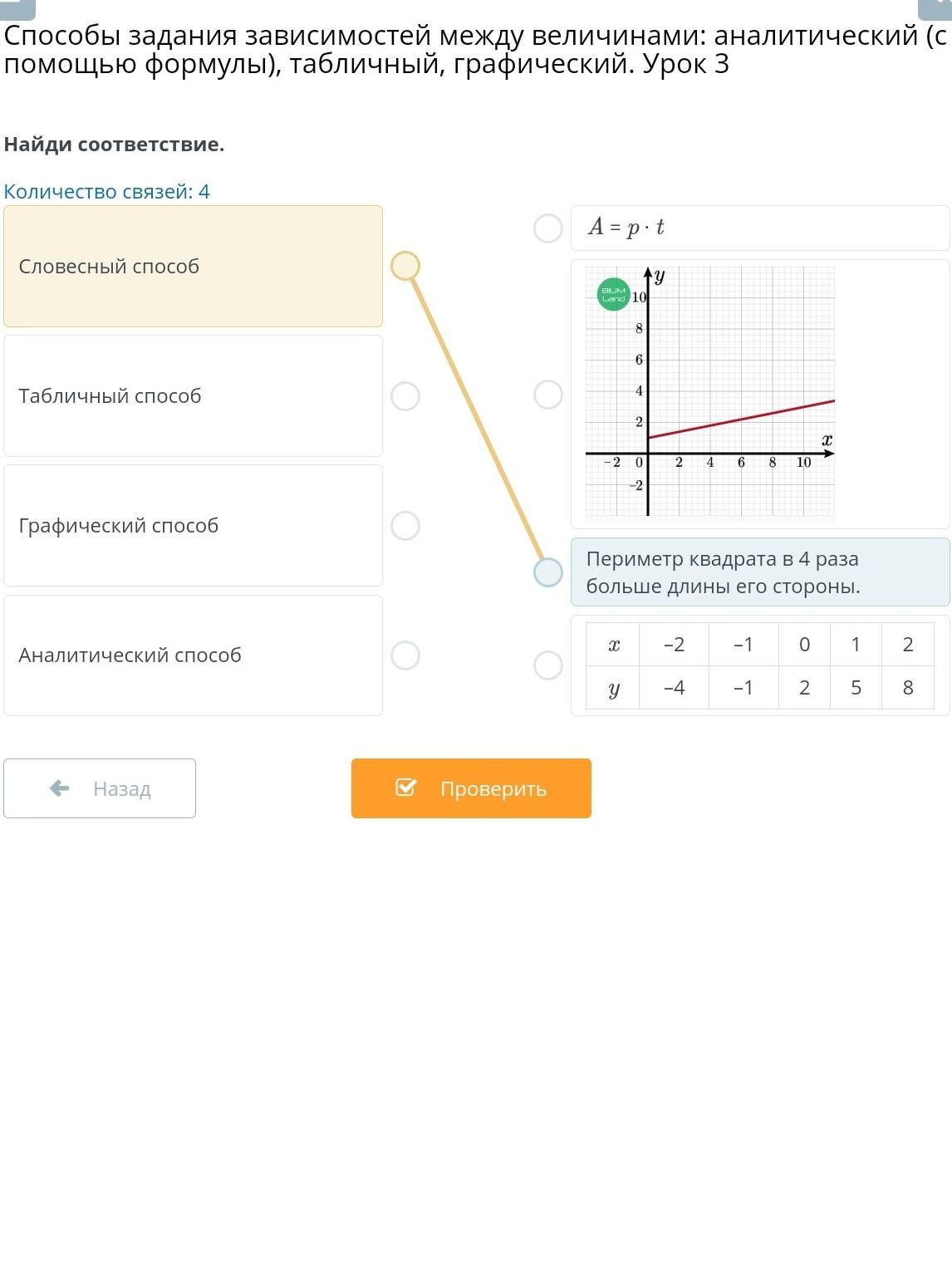The image size is (952, 1281).
Task: Click the Периметр квадрата answer card
Action: click(x=759, y=572)
